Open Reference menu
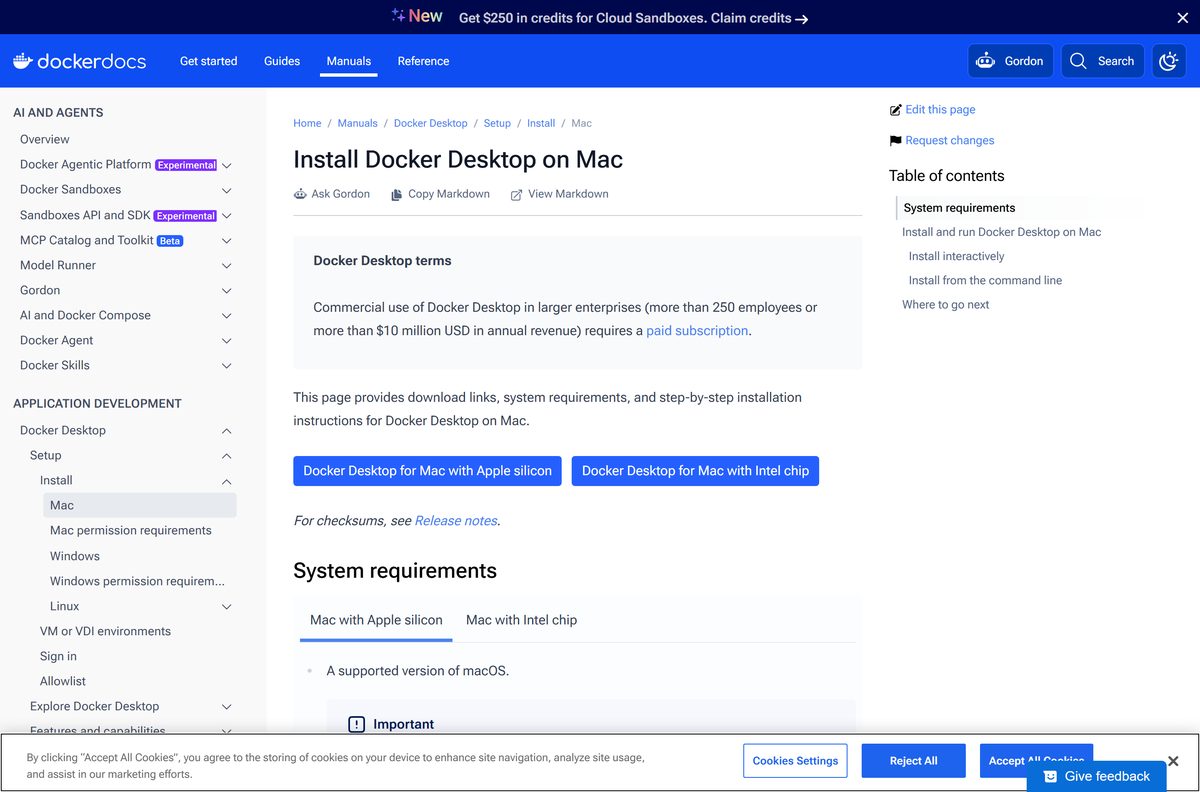The width and height of the screenshot is (1200, 792). click(x=423, y=61)
